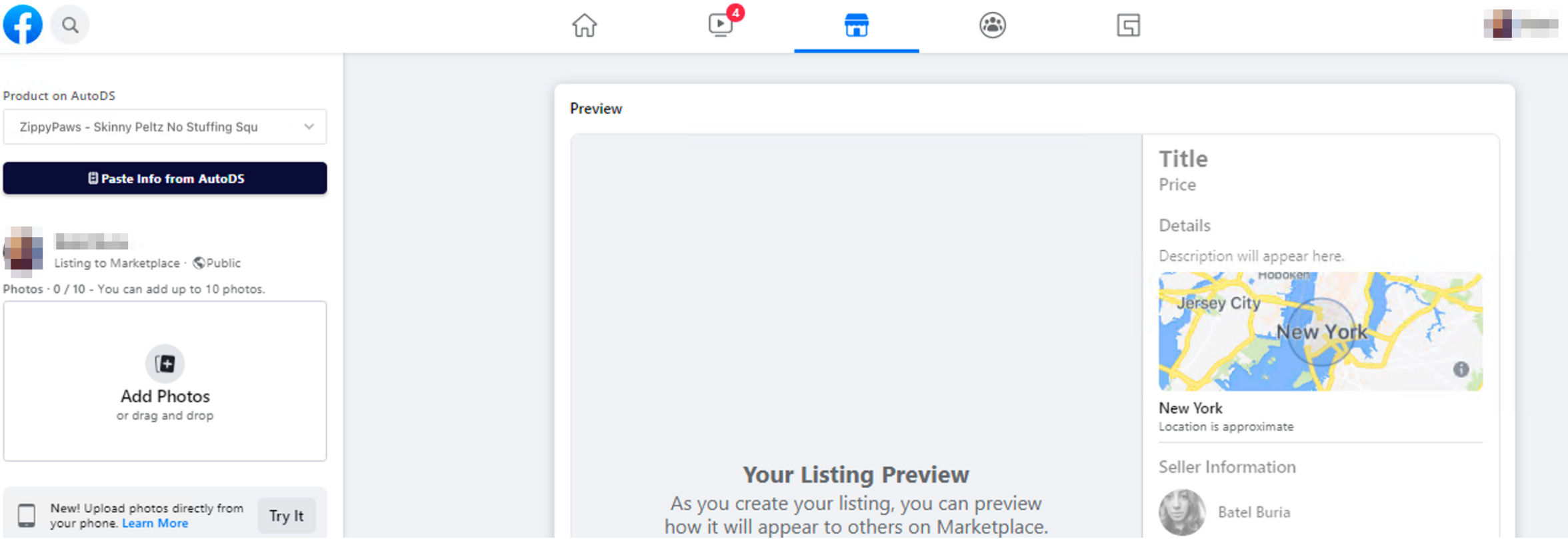Viewport: 1568px width, 539px height.
Task: Open the Groups tab icon
Action: 993,25
